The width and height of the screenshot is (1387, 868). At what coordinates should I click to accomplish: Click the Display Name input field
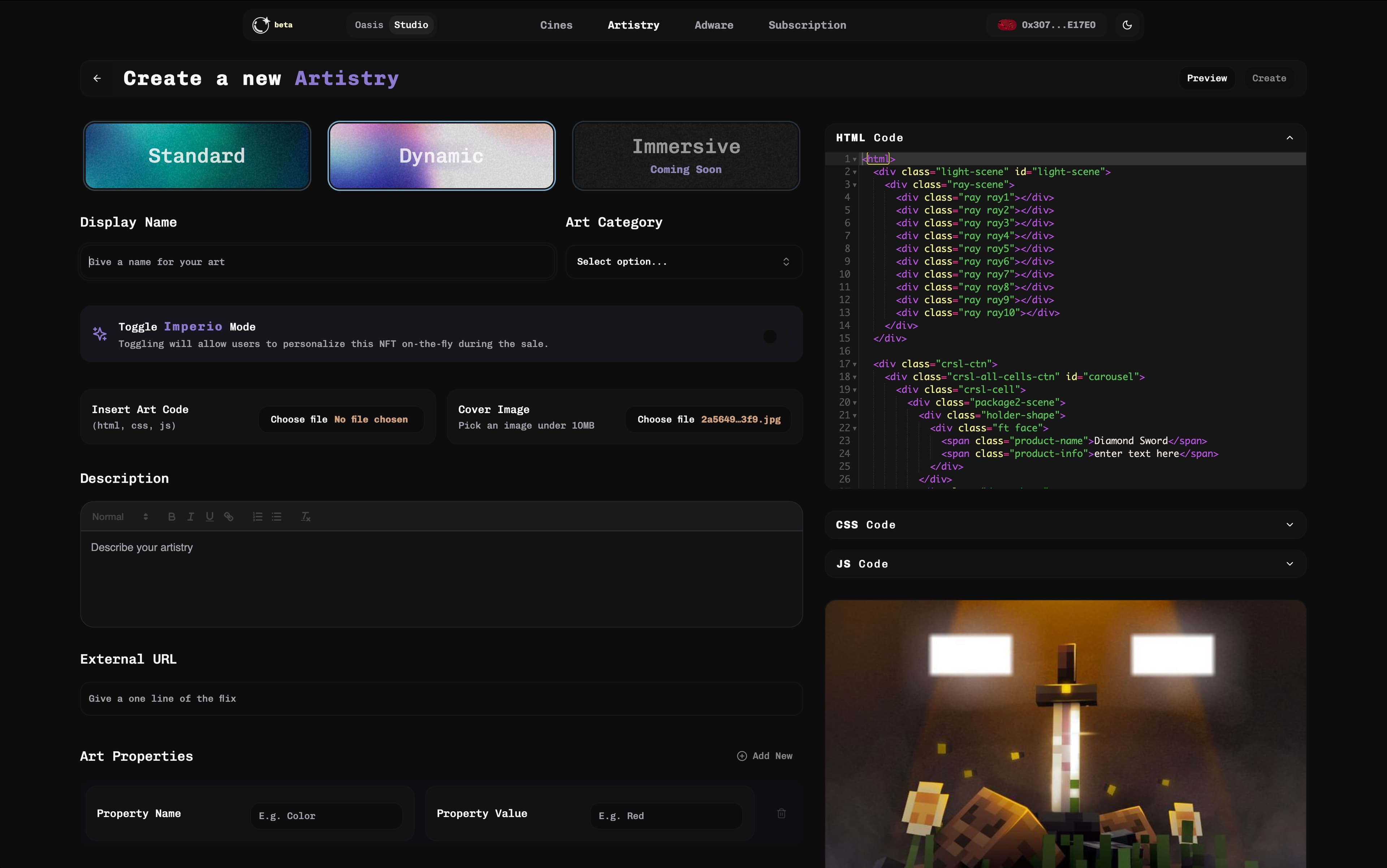(317, 262)
